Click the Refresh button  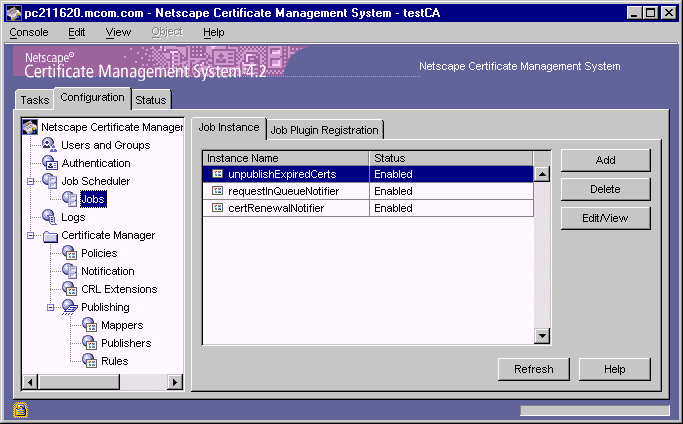(x=534, y=369)
